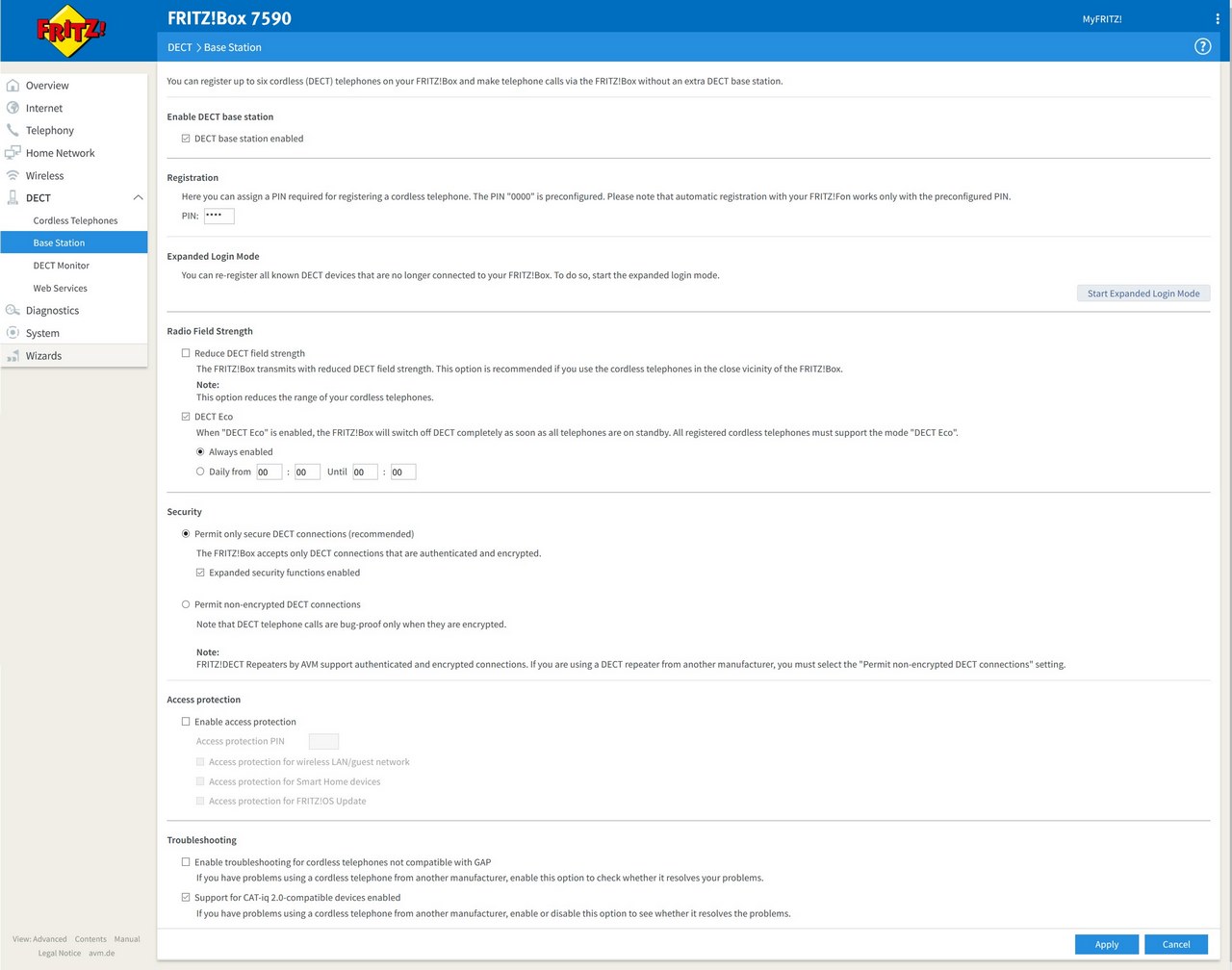Click the DECT breadcrumb link

(180, 47)
